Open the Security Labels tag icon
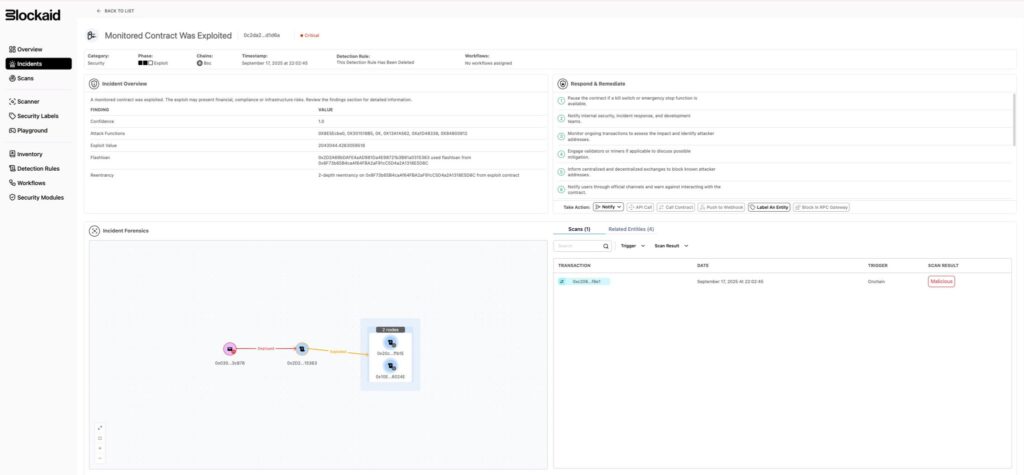 (12, 116)
